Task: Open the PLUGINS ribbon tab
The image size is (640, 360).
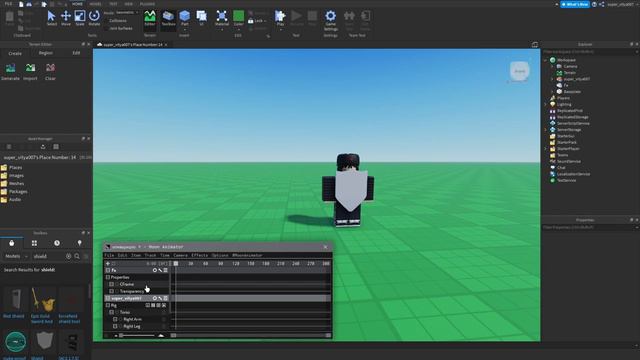Action: (147, 4)
